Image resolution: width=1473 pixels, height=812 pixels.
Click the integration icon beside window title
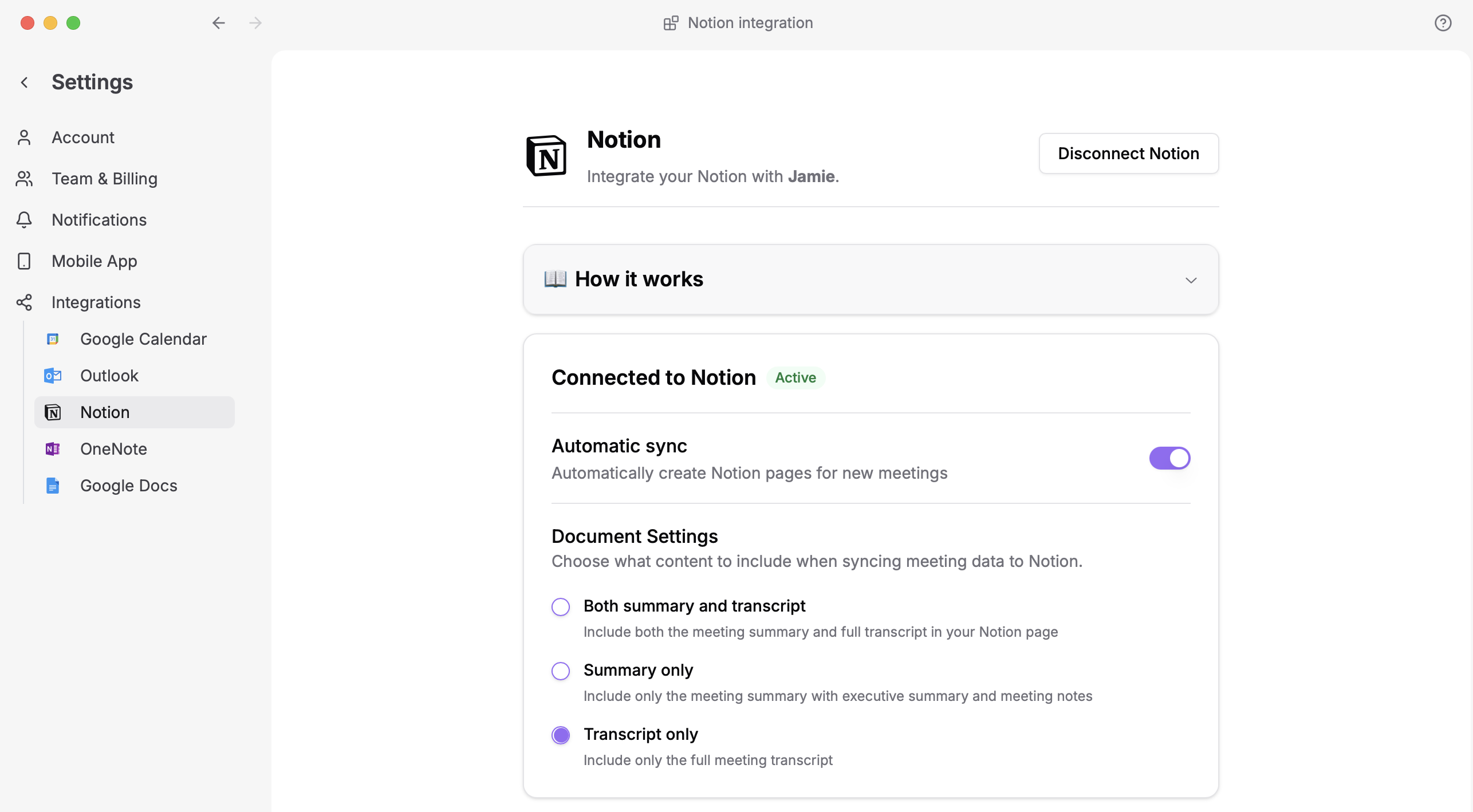coord(671,23)
